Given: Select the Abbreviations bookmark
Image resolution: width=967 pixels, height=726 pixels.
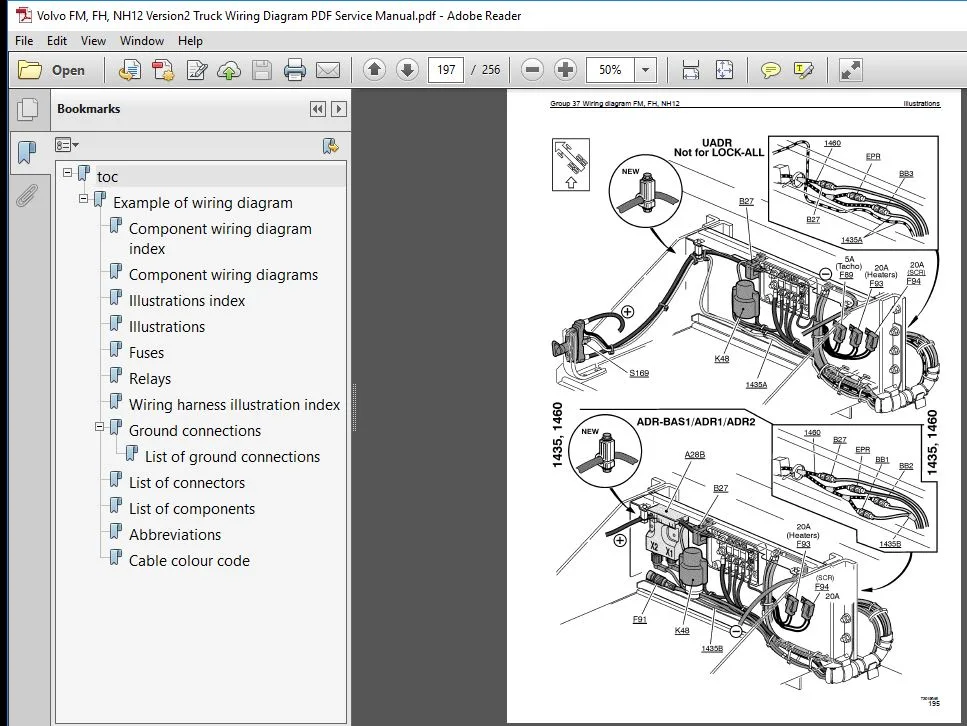Looking at the screenshot, I should click(175, 535).
